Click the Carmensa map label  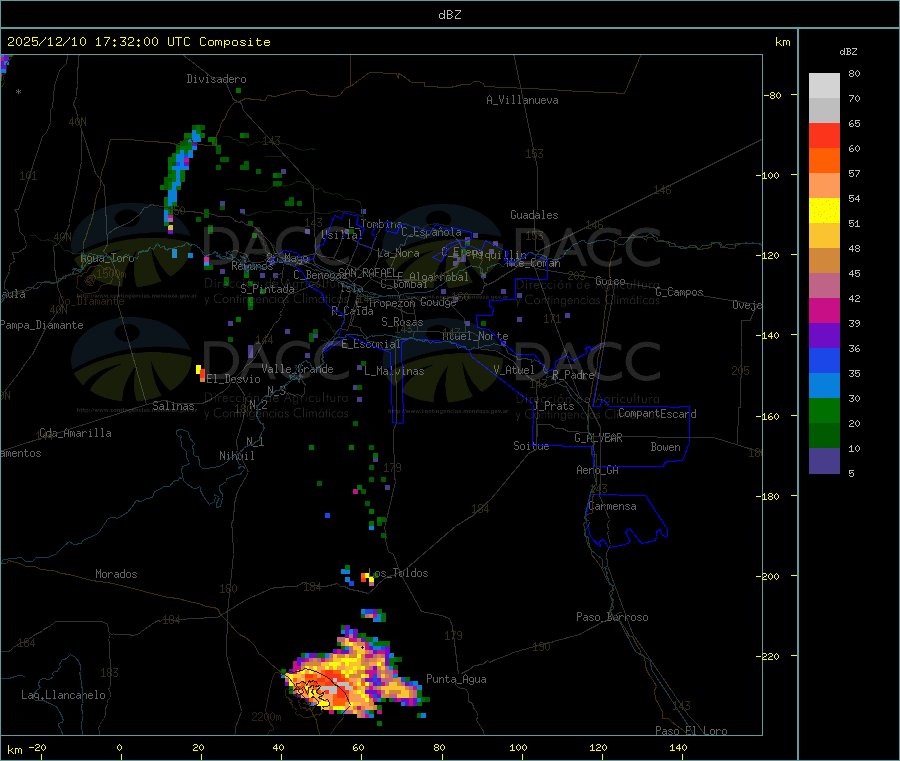612,506
